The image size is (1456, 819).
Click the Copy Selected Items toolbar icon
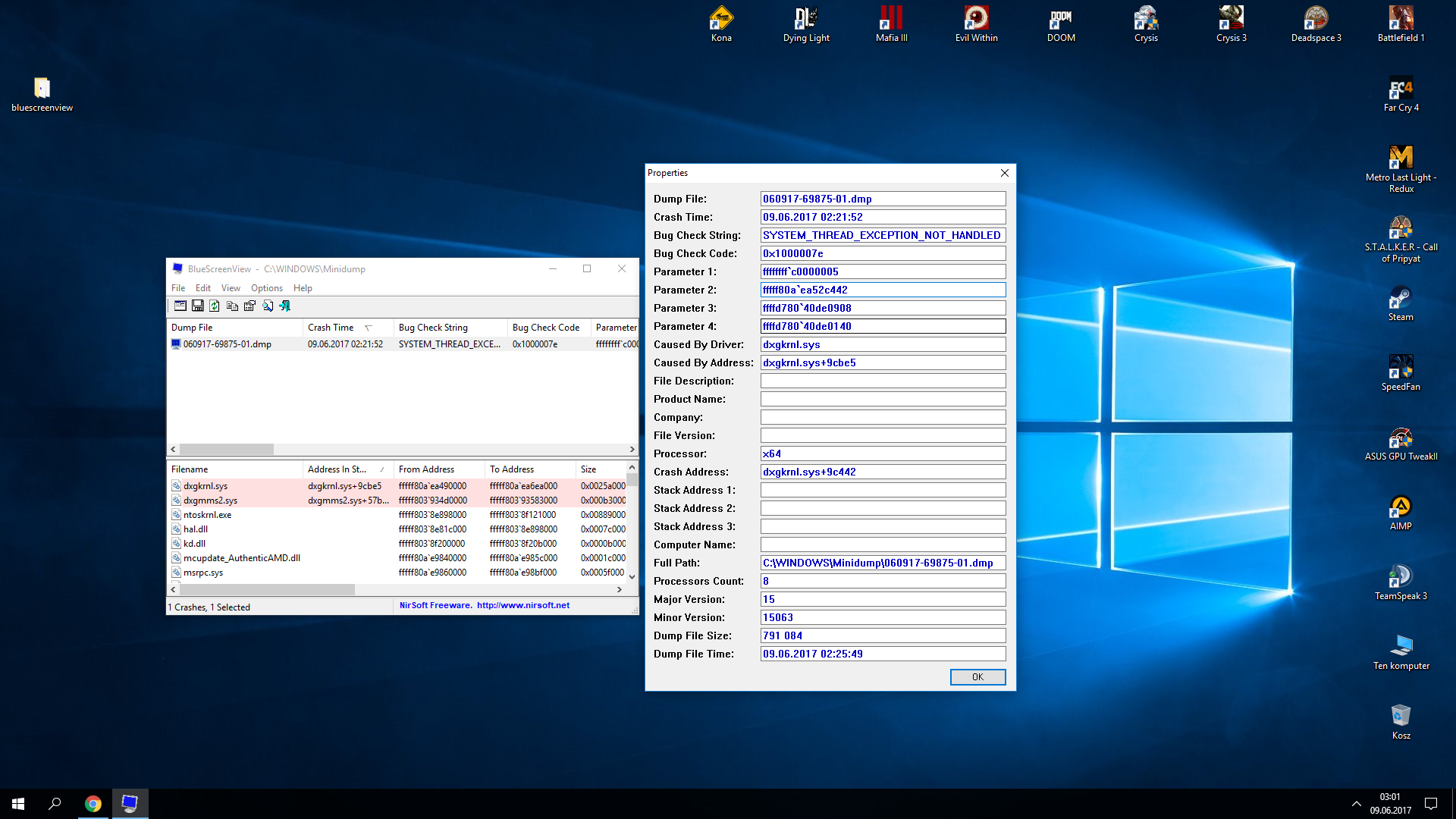(x=232, y=306)
